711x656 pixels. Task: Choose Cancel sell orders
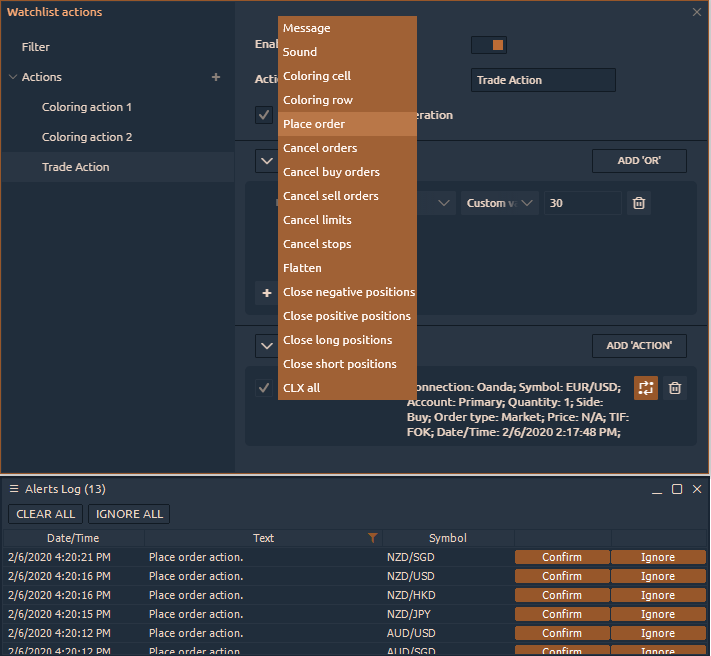(x=347, y=196)
